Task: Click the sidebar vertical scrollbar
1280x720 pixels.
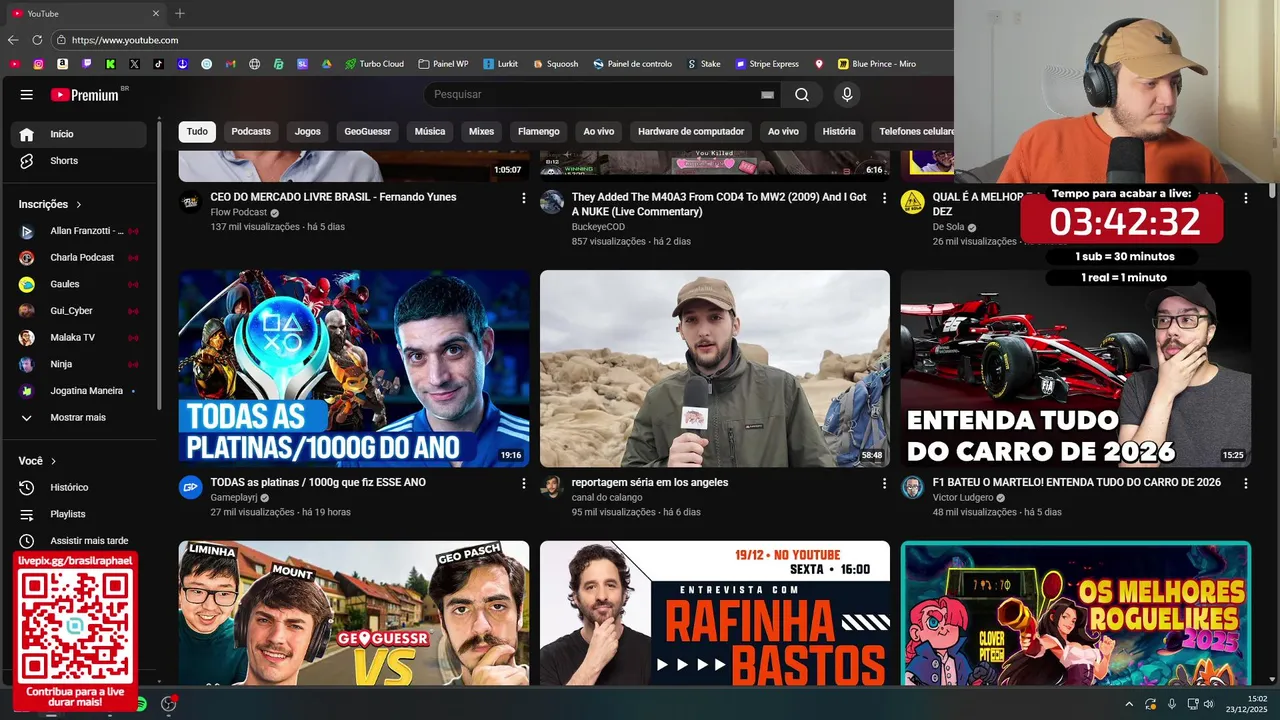Action: [x=158, y=265]
